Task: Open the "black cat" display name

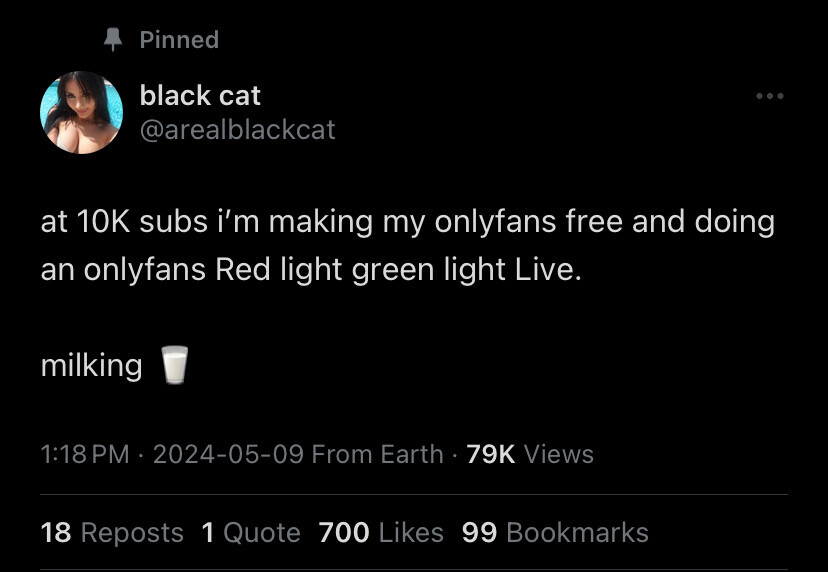Action: [200, 96]
